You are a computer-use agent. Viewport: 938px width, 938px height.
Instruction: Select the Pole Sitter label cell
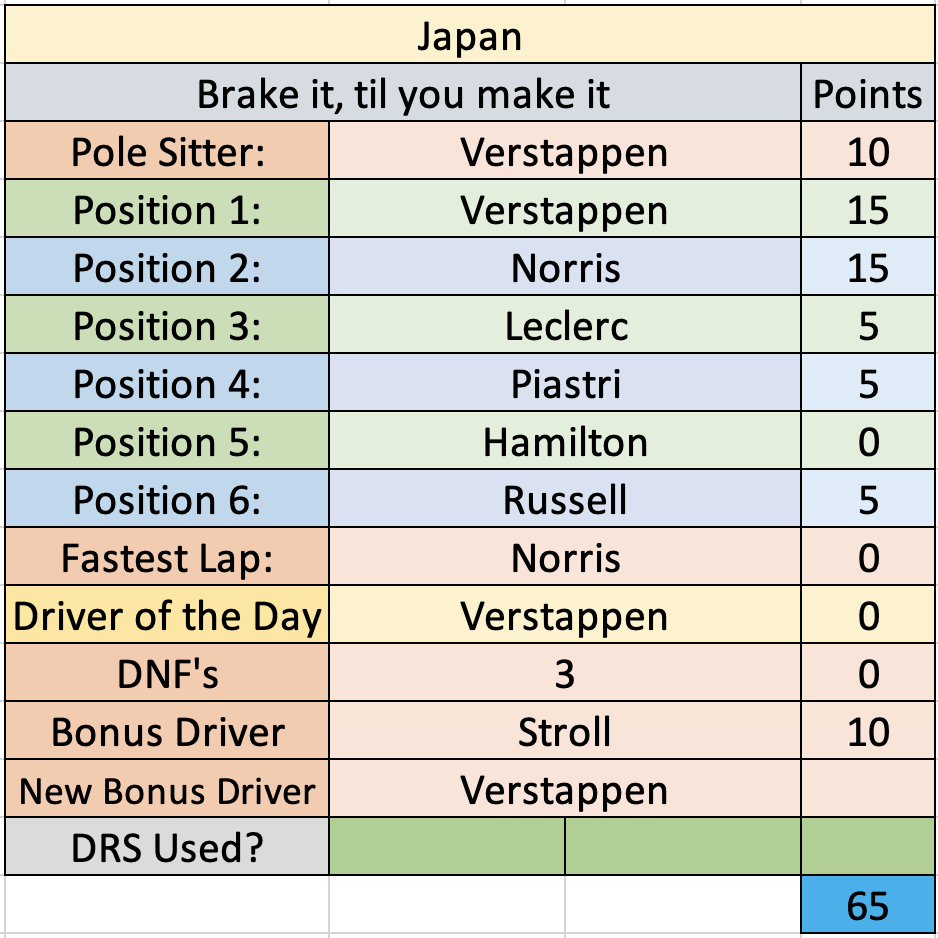pos(167,150)
